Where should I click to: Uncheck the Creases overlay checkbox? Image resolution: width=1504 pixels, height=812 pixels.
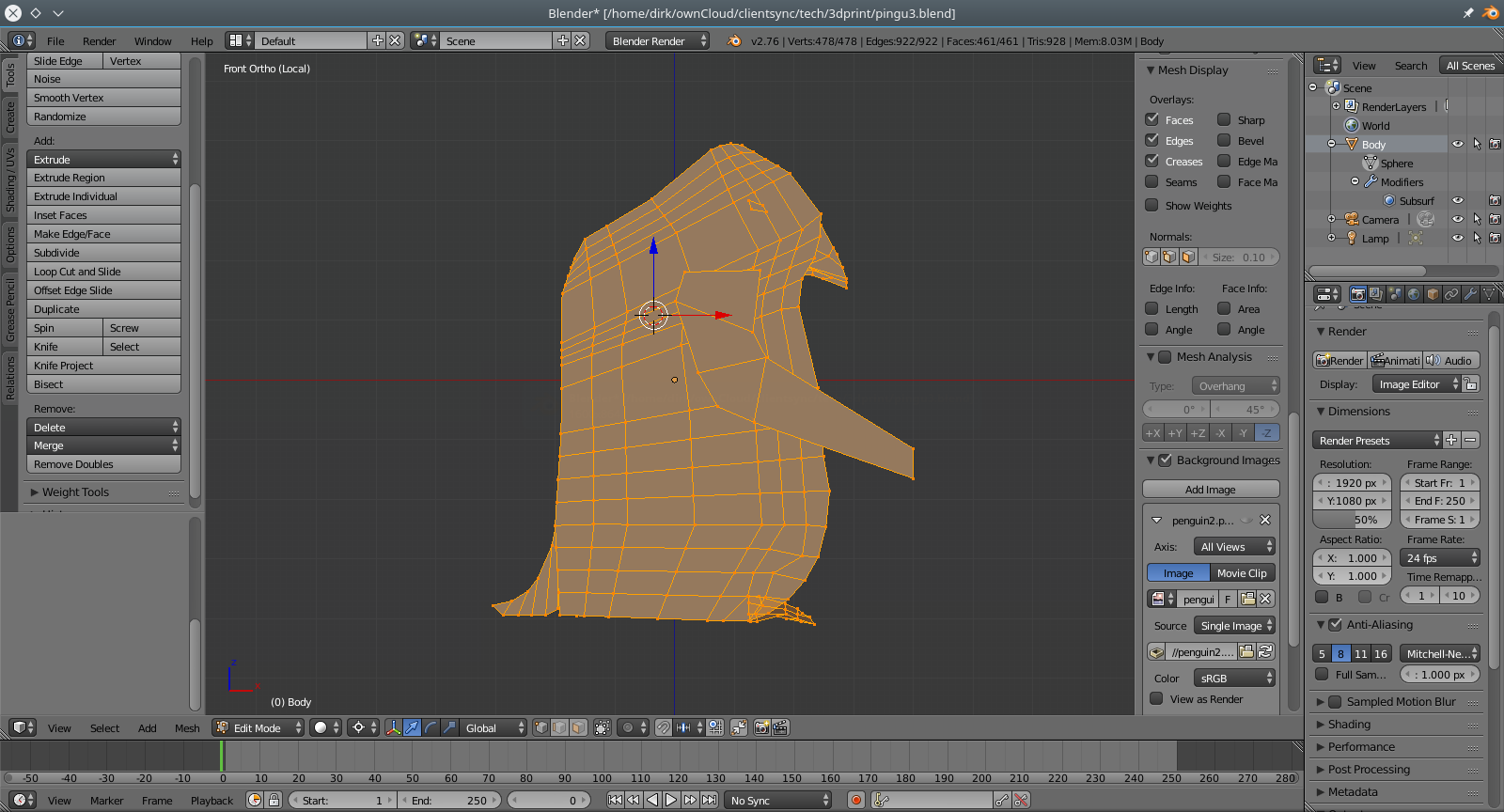(1151, 161)
